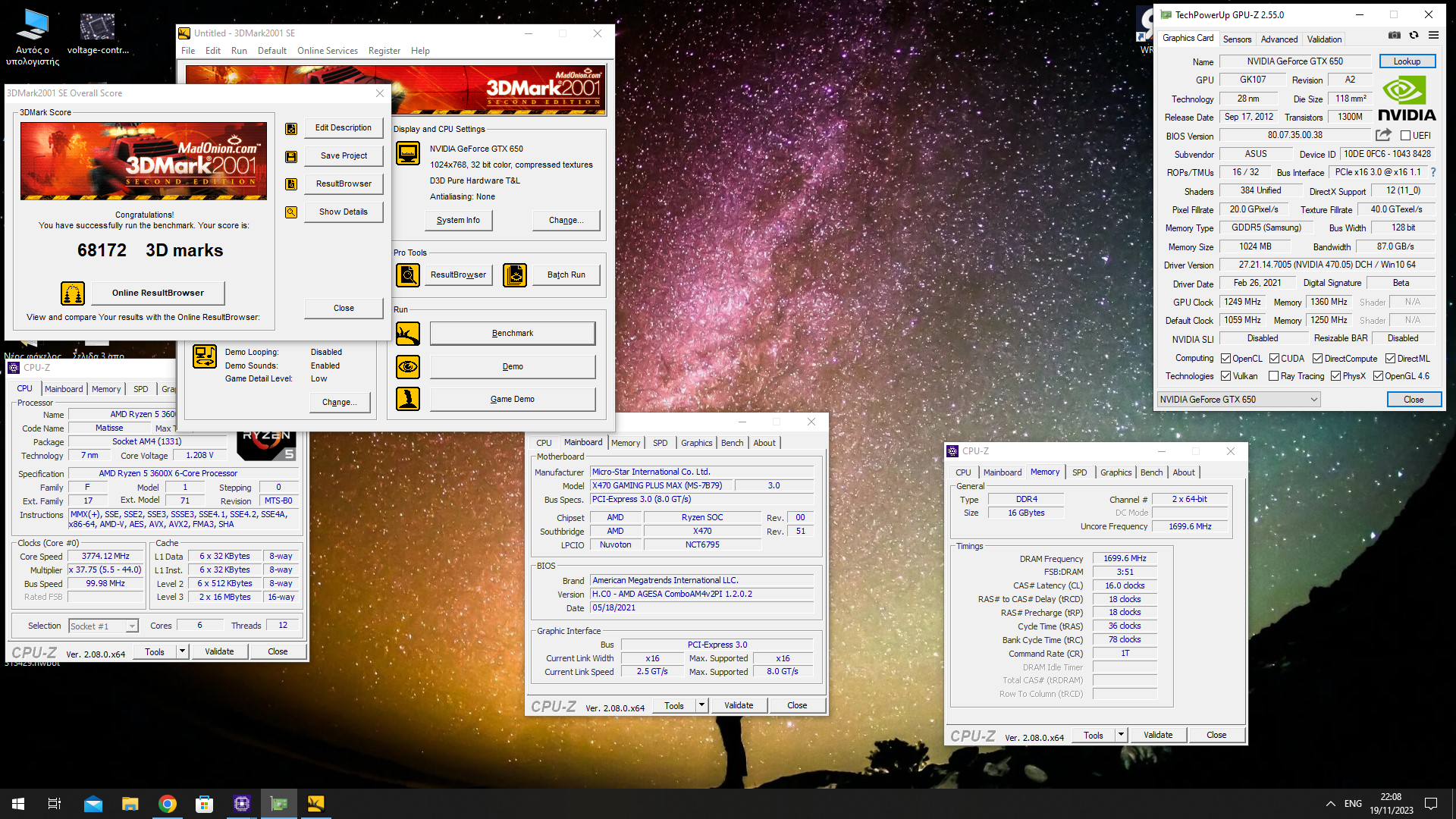
Task: Click the DRAM Frequency value 1699.6 MHz
Action: [1125, 558]
